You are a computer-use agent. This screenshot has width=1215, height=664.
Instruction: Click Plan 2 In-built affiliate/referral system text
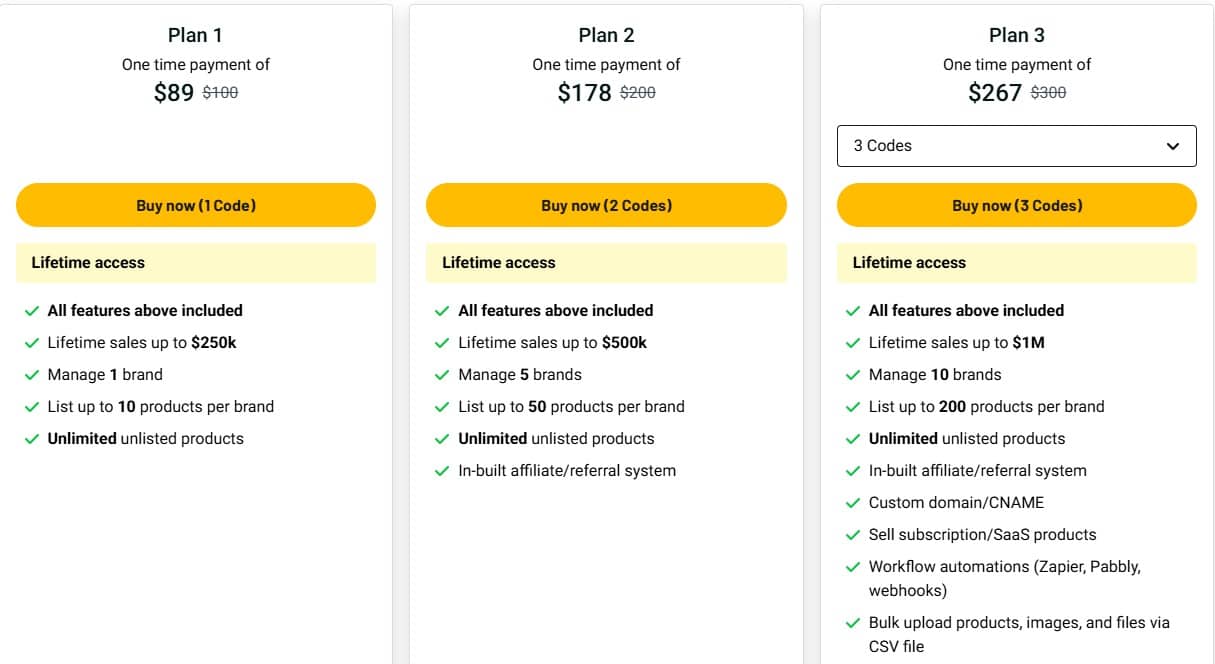[x=567, y=471]
